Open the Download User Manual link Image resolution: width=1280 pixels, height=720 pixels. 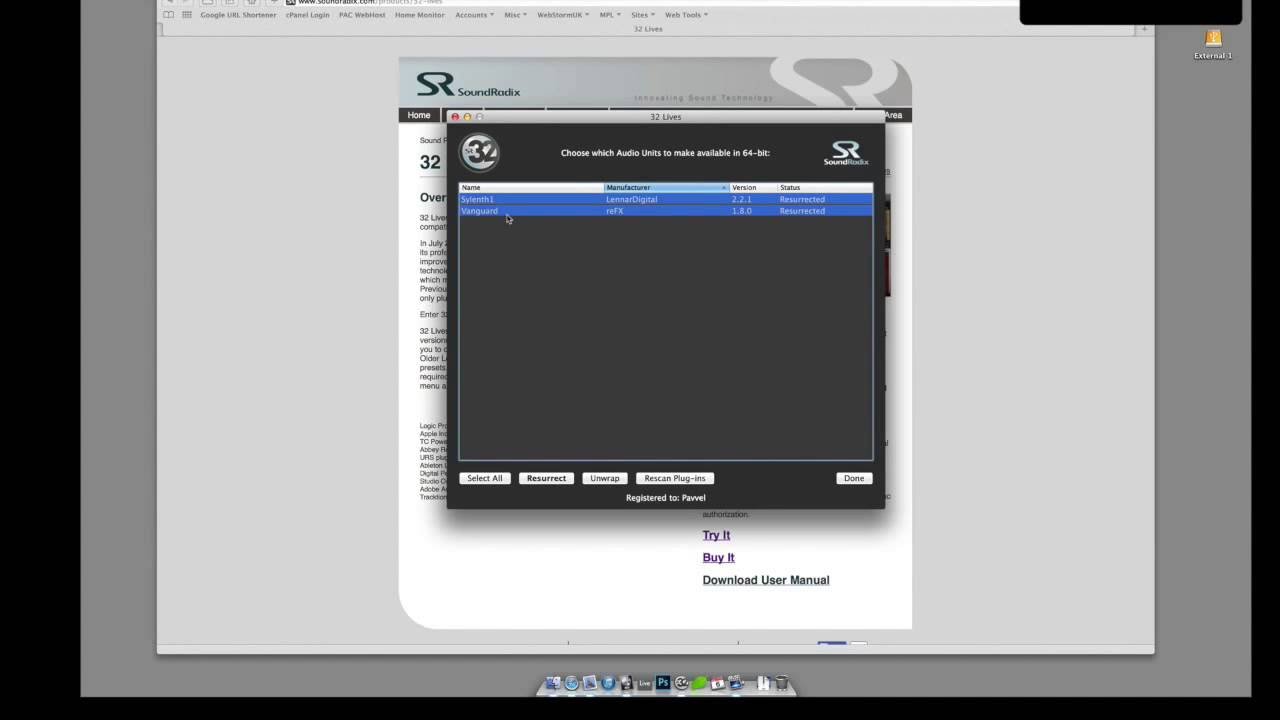click(766, 580)
